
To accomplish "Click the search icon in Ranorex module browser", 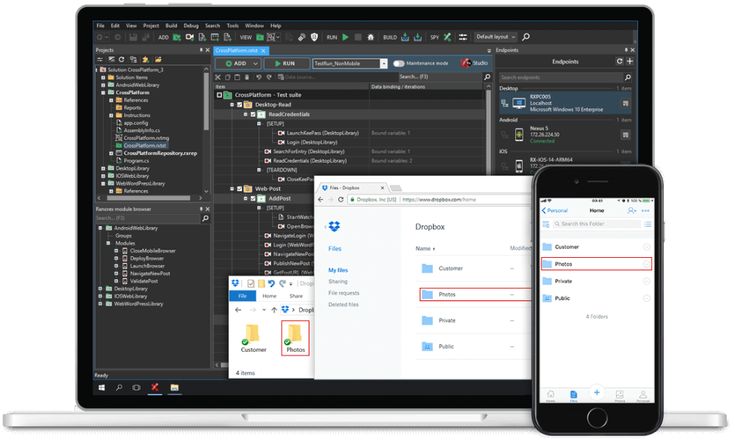I will coord(205,218).
